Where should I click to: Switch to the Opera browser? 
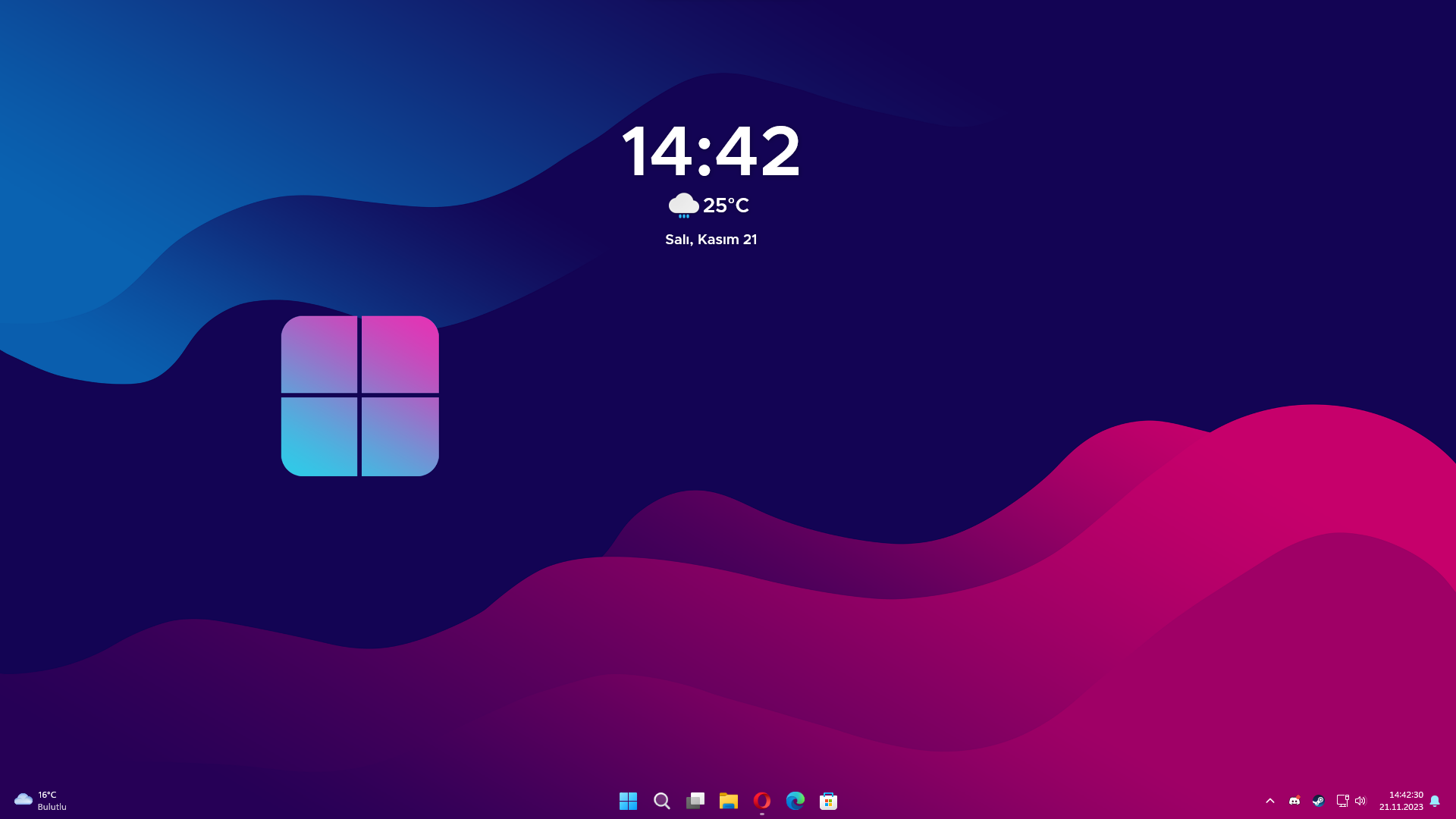point(761,801)
